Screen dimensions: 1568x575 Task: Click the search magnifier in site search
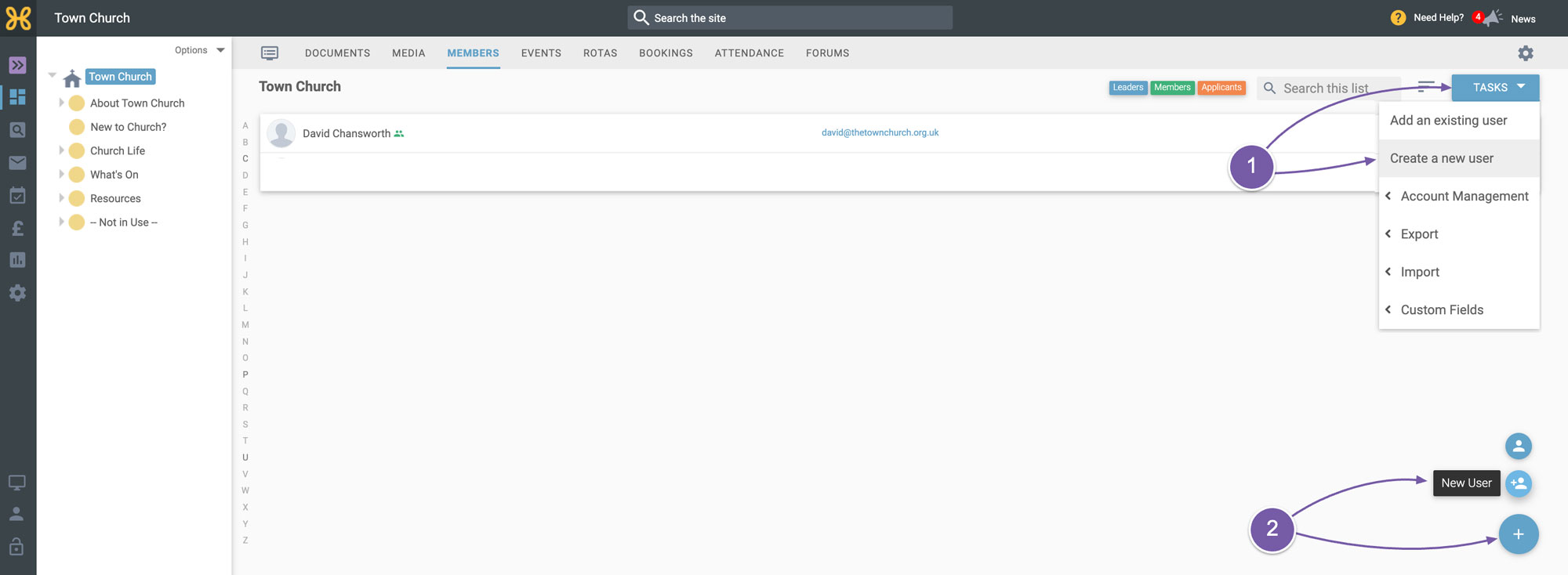(641, 17)
